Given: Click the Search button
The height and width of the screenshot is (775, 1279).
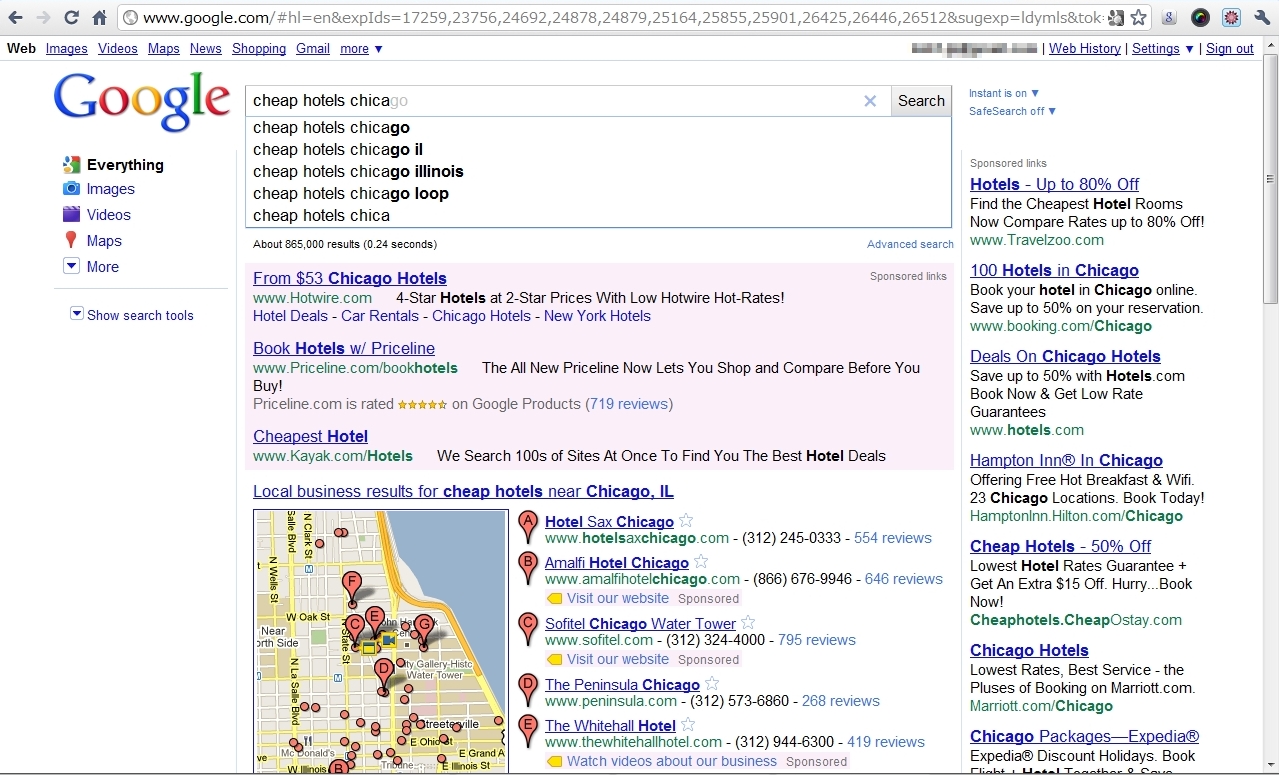Looking at the screenshot, I should [x=921, y=101].
